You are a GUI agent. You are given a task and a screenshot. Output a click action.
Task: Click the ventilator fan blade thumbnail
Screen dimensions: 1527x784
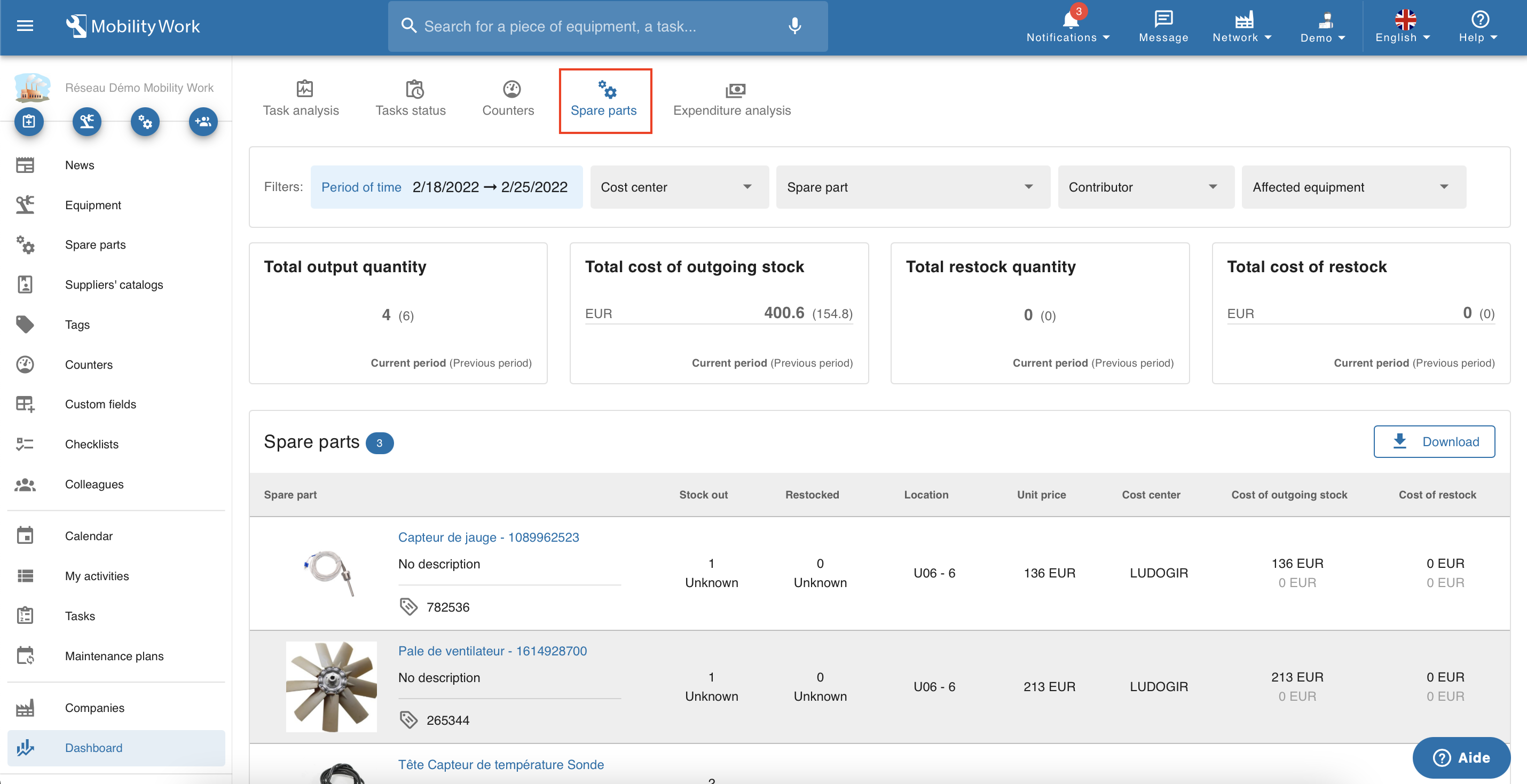click(x=332, y=686)
